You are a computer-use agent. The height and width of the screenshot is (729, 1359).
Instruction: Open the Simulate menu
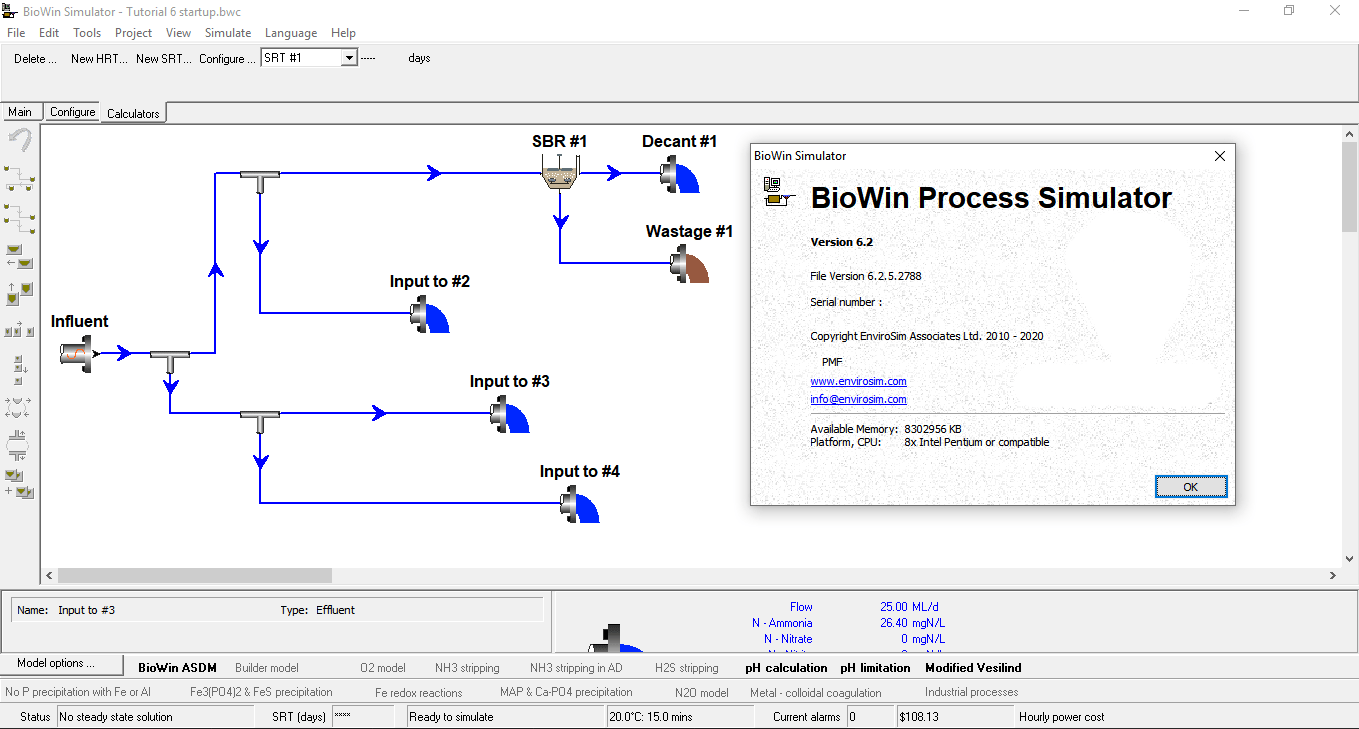(228, 33)
